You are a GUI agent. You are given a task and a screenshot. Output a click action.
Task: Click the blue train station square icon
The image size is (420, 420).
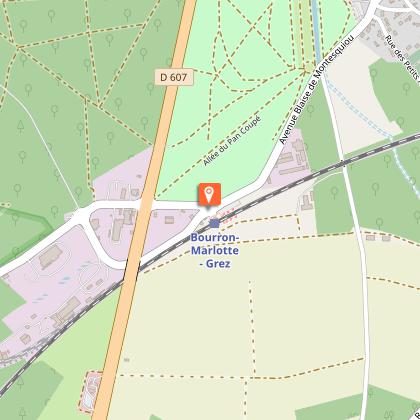pos(215,223)
